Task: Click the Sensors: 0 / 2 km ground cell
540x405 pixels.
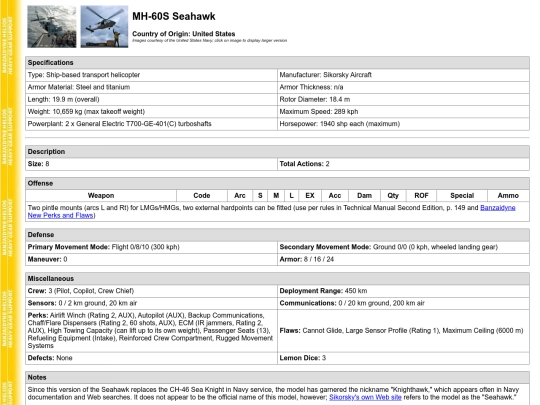Action: [151, 303]
